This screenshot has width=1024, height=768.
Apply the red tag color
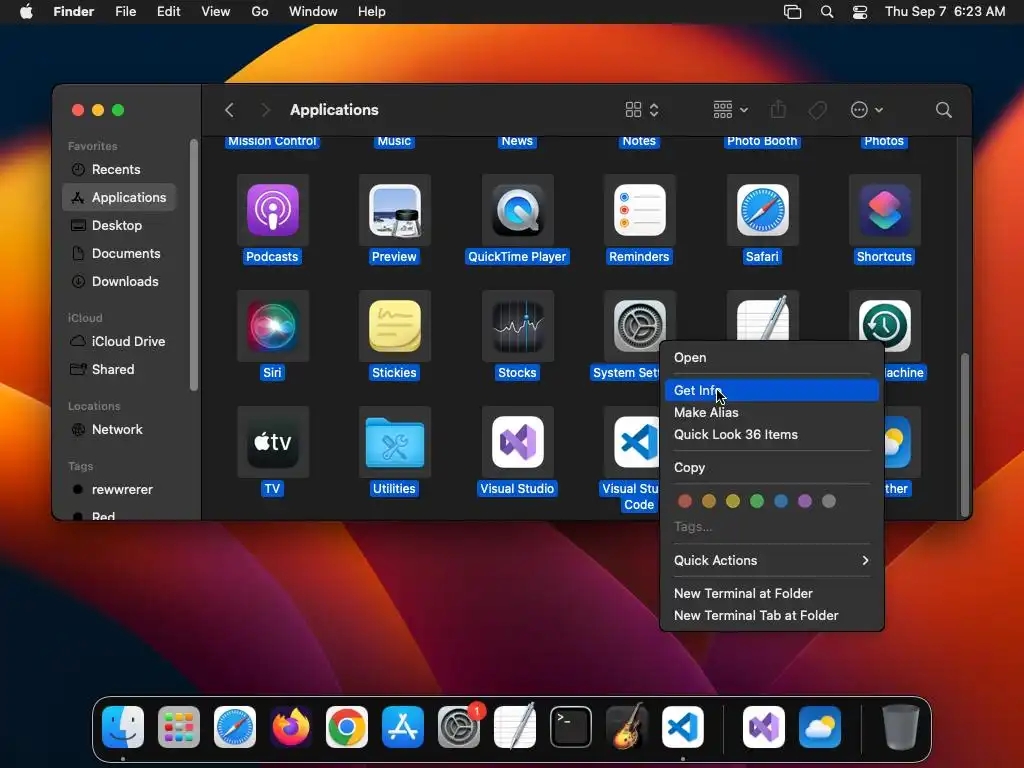click(684, 501)
